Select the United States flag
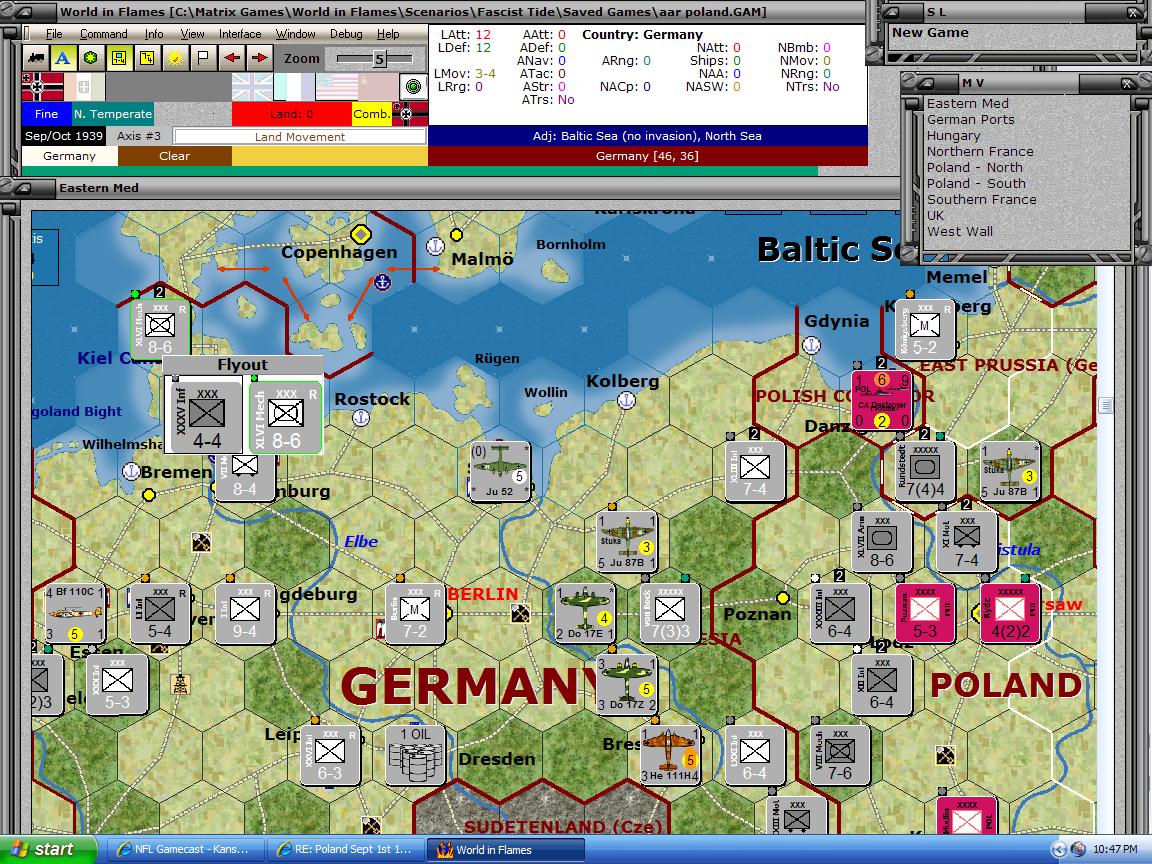The height and width of the screenshot is (864, 1152). coord(336,87)
